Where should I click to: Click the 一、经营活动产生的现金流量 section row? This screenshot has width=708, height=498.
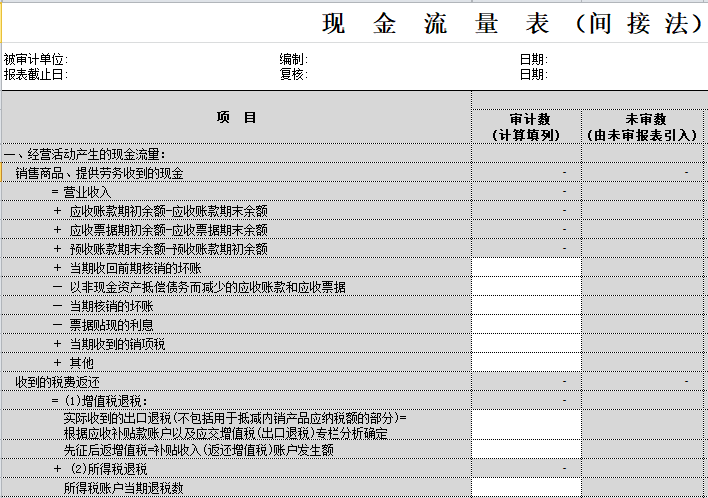[x=84, y=154]
